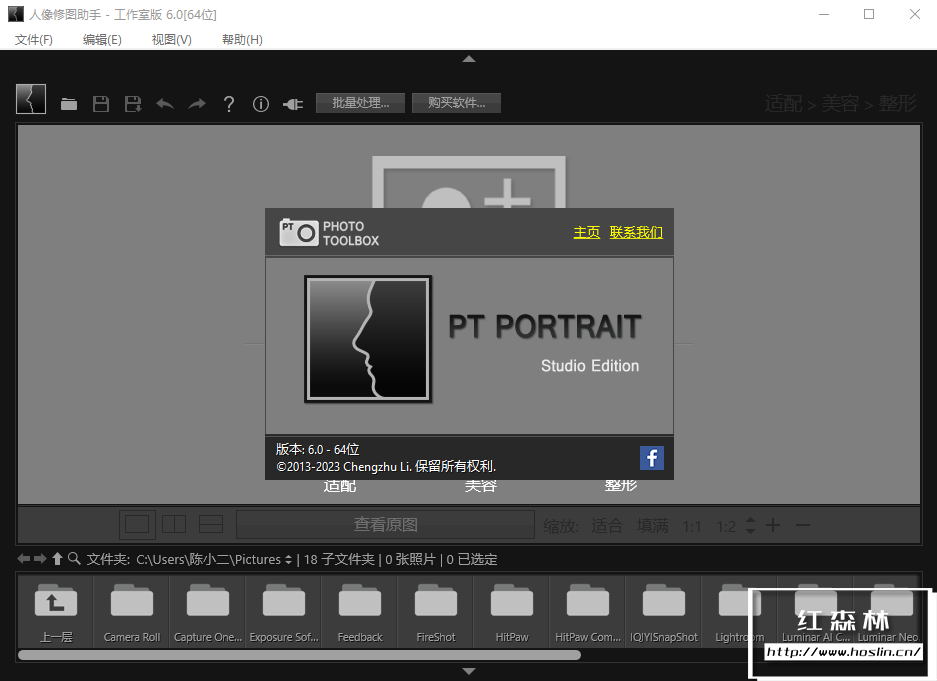This screenshot has height=681, width=937.
Task: Set zoom to 适合 fit
Action: point(607,526)
